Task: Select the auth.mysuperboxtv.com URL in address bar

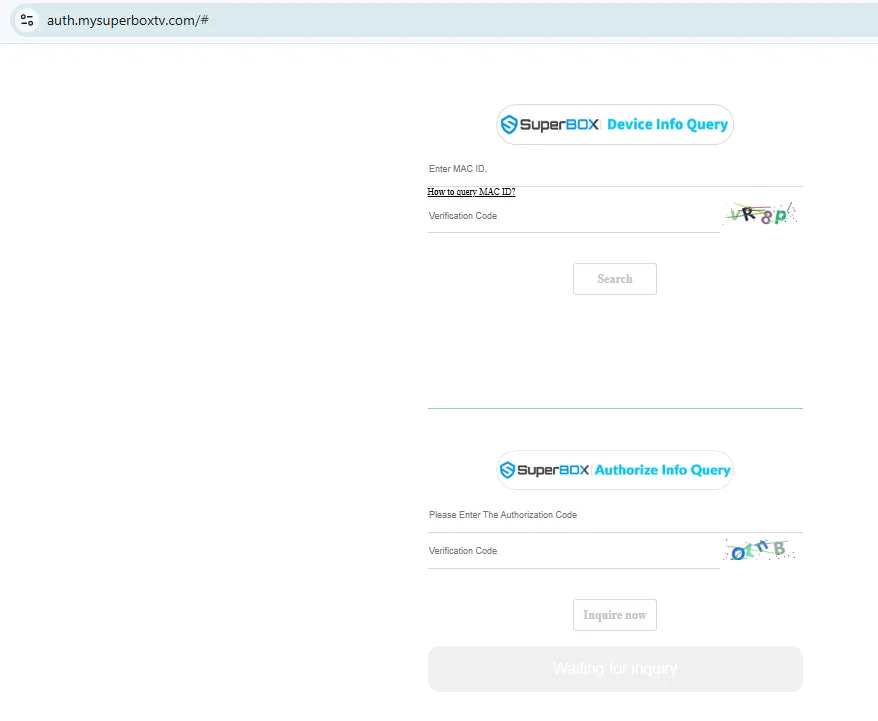Action: point(128,21)
